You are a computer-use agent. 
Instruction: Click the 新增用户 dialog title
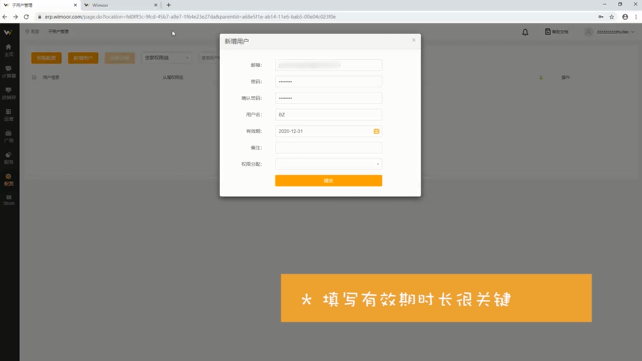click(237, 41)
